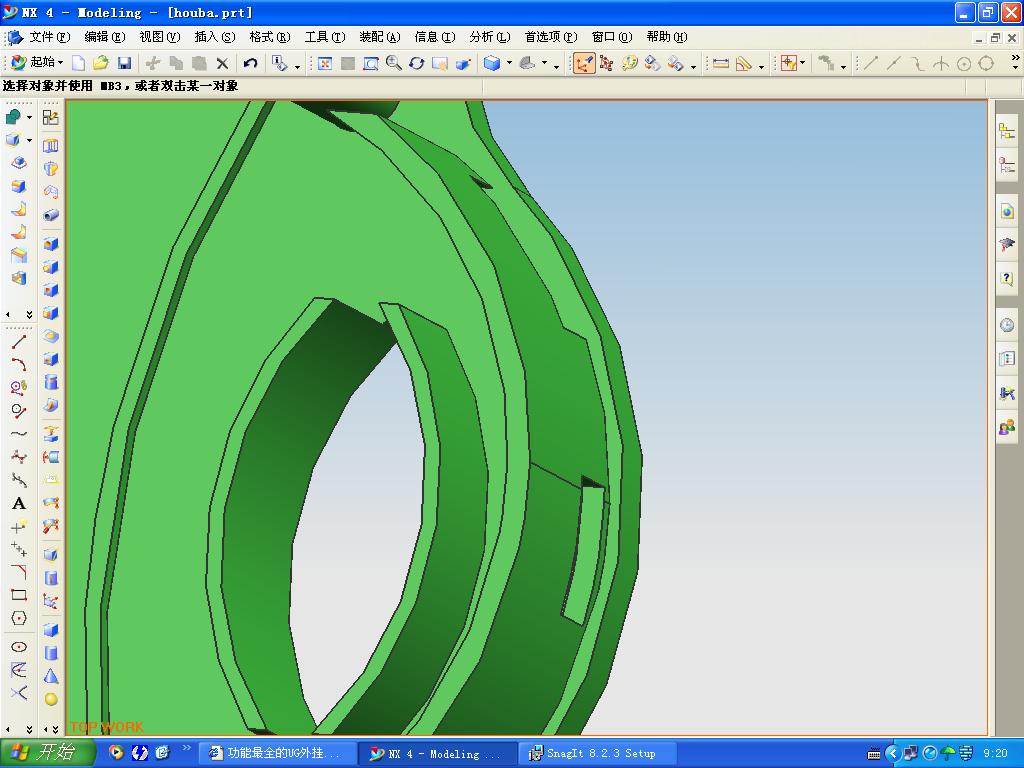The height and width of the screenshot is (768, 1024).
Task: Open the help question mark panel on right
Action: [x=1007, y=278]
